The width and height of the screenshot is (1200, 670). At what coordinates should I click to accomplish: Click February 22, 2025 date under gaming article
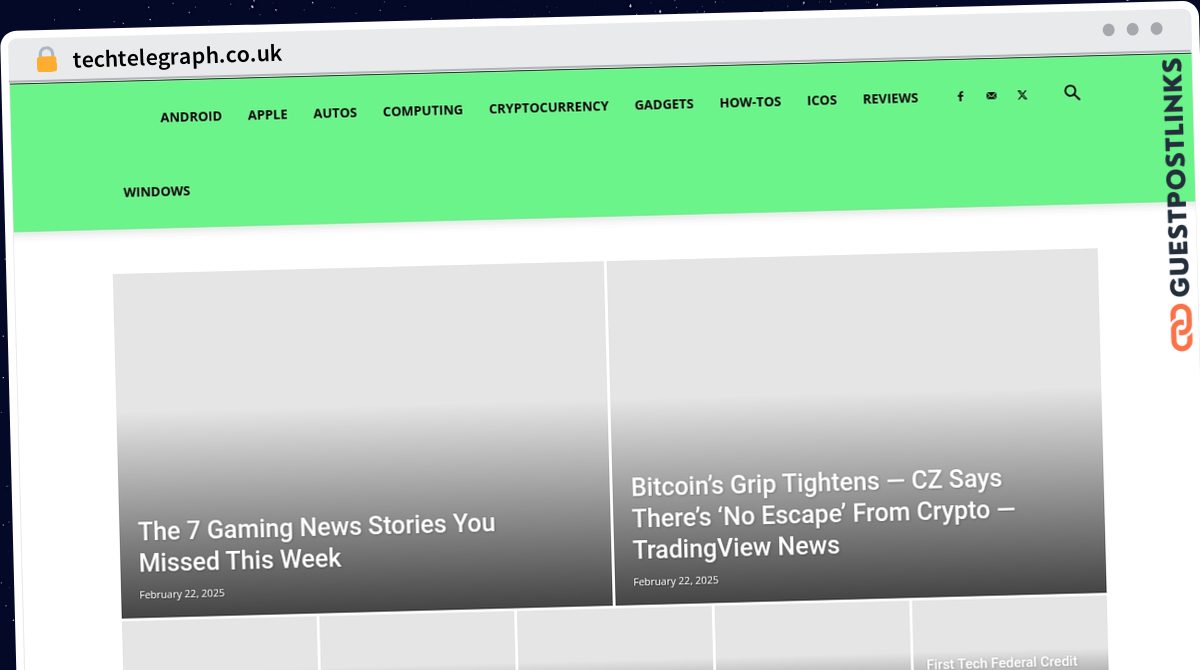click(182, 593)
